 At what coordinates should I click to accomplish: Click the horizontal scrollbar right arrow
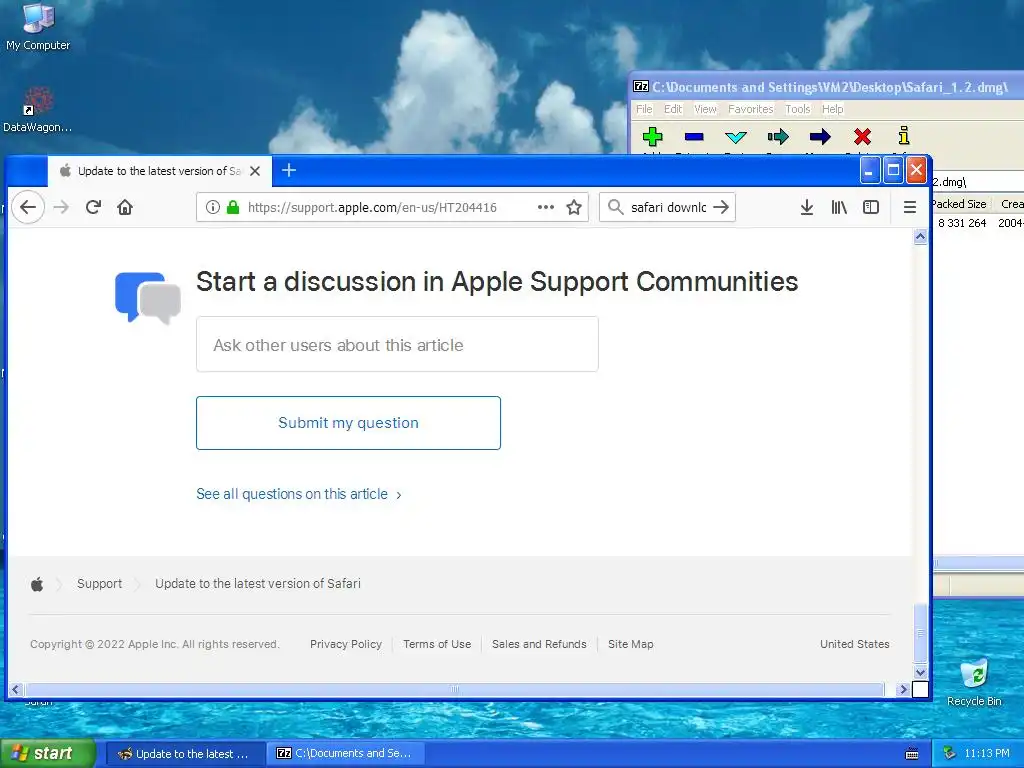click(903, 689)
